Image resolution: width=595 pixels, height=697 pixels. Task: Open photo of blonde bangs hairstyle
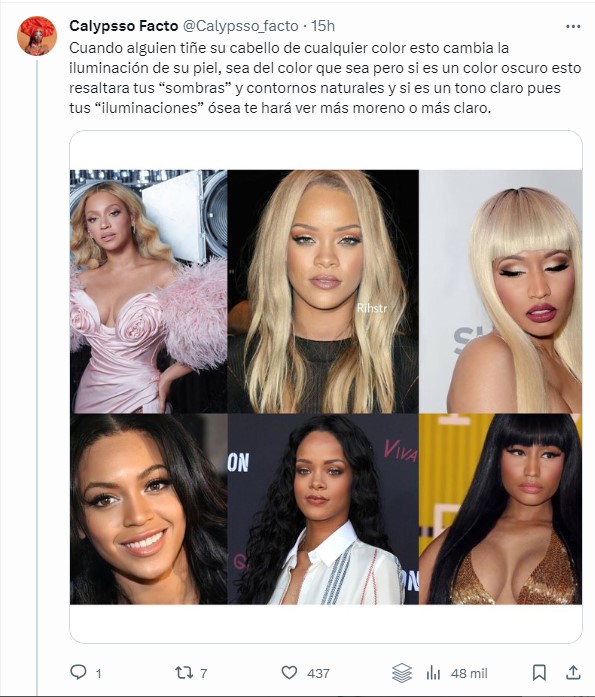[500, 292]
